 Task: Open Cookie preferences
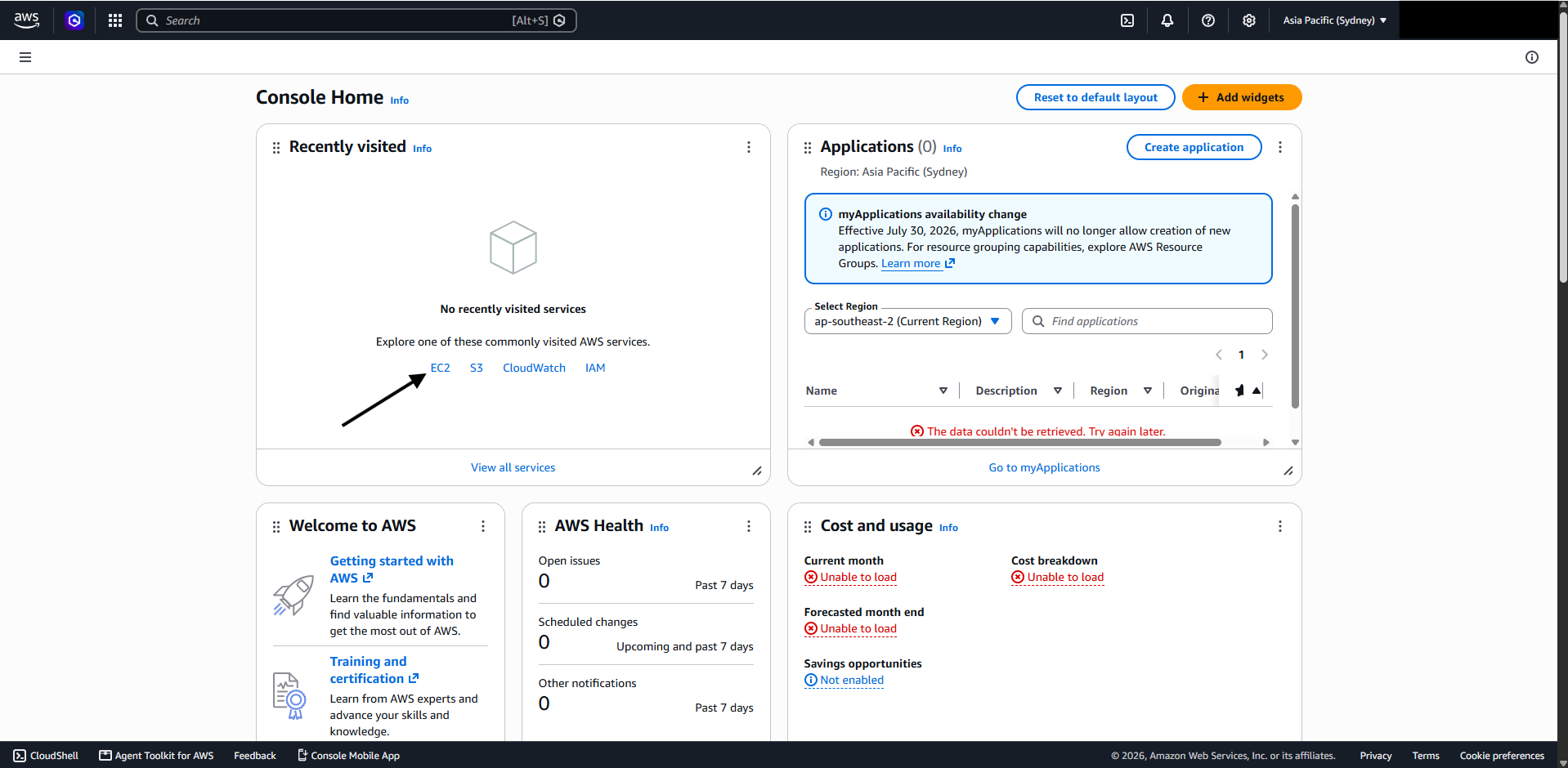pos(1502,756)
